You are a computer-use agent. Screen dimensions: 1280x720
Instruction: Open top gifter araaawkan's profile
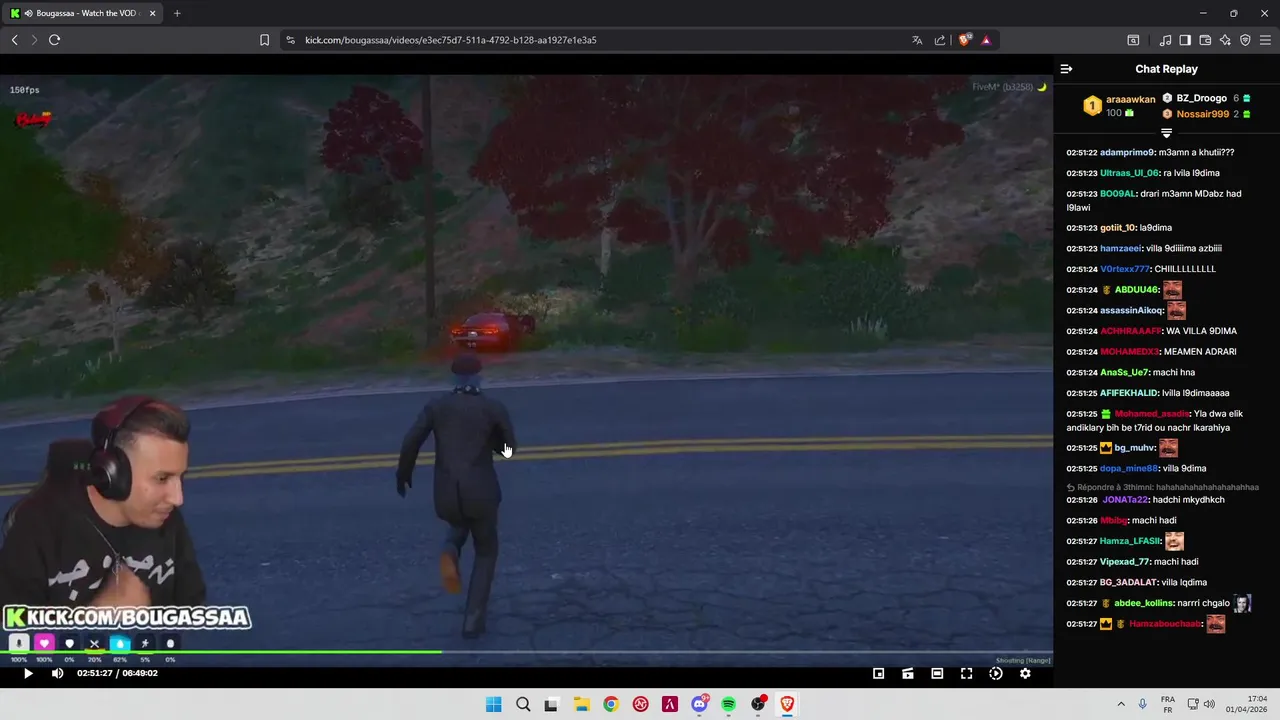click(x=1130, y=99)
